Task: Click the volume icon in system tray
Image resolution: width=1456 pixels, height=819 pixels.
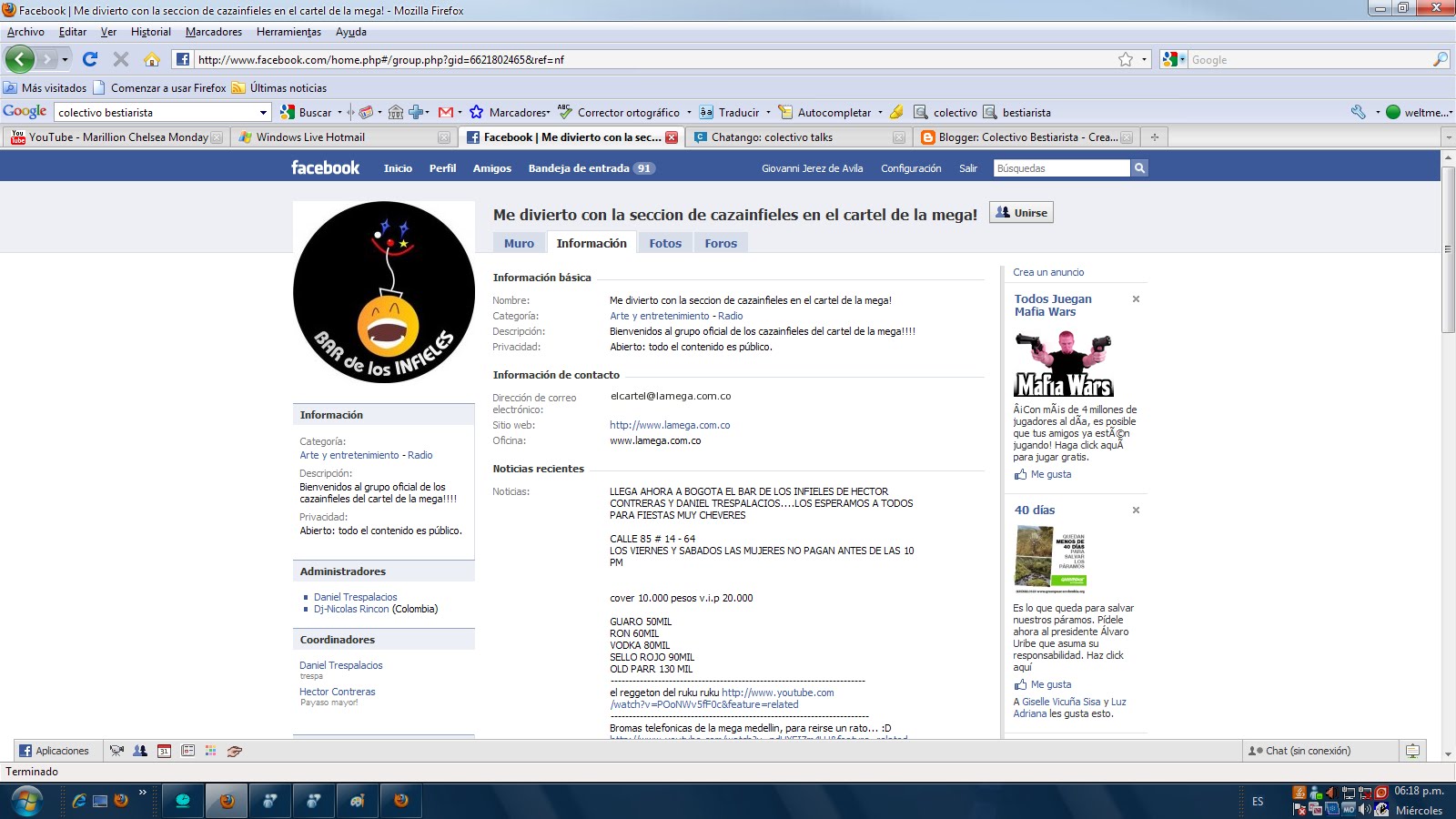Action: tap(1364, 809)
